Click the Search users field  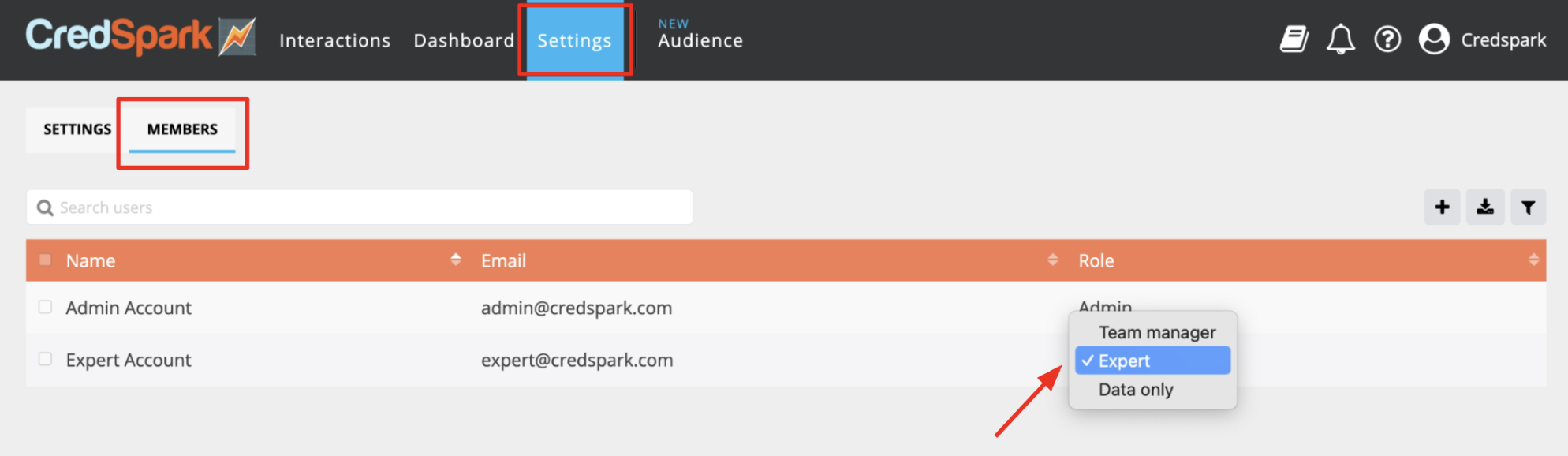click(x=360, y=207)
